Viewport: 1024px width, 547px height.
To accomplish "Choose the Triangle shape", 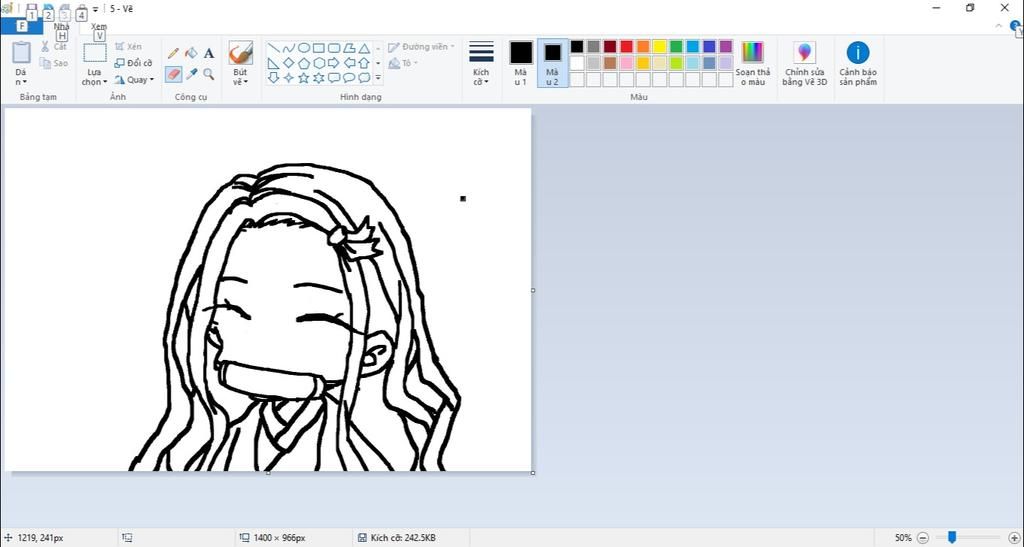I will pyautogui.click(x=364, y=48).
